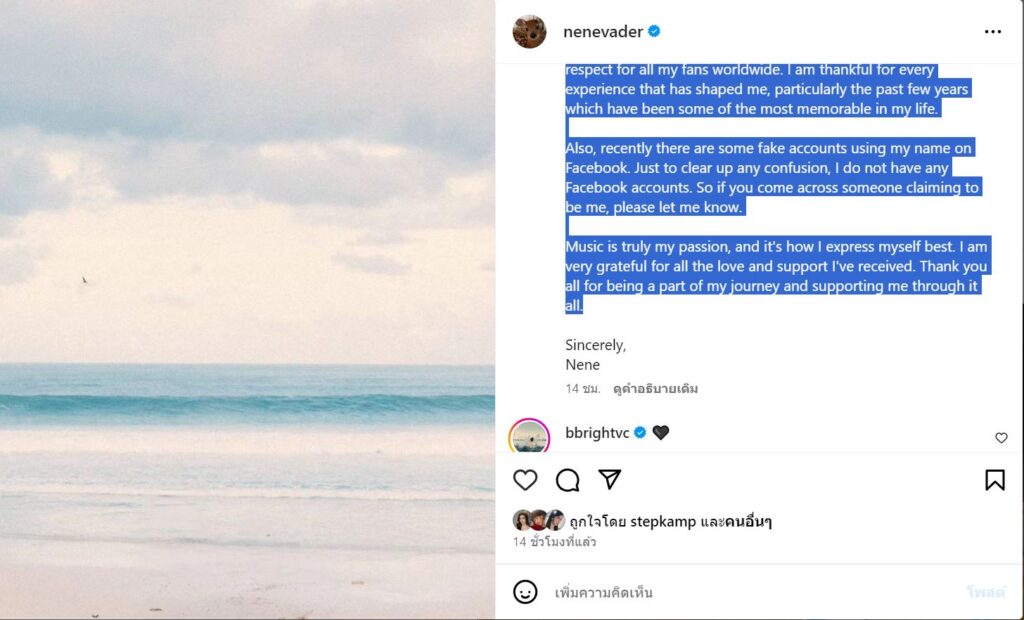View bbrightvc's profile avatar
Screen dimensions: 1024x620
click(529, 437)
